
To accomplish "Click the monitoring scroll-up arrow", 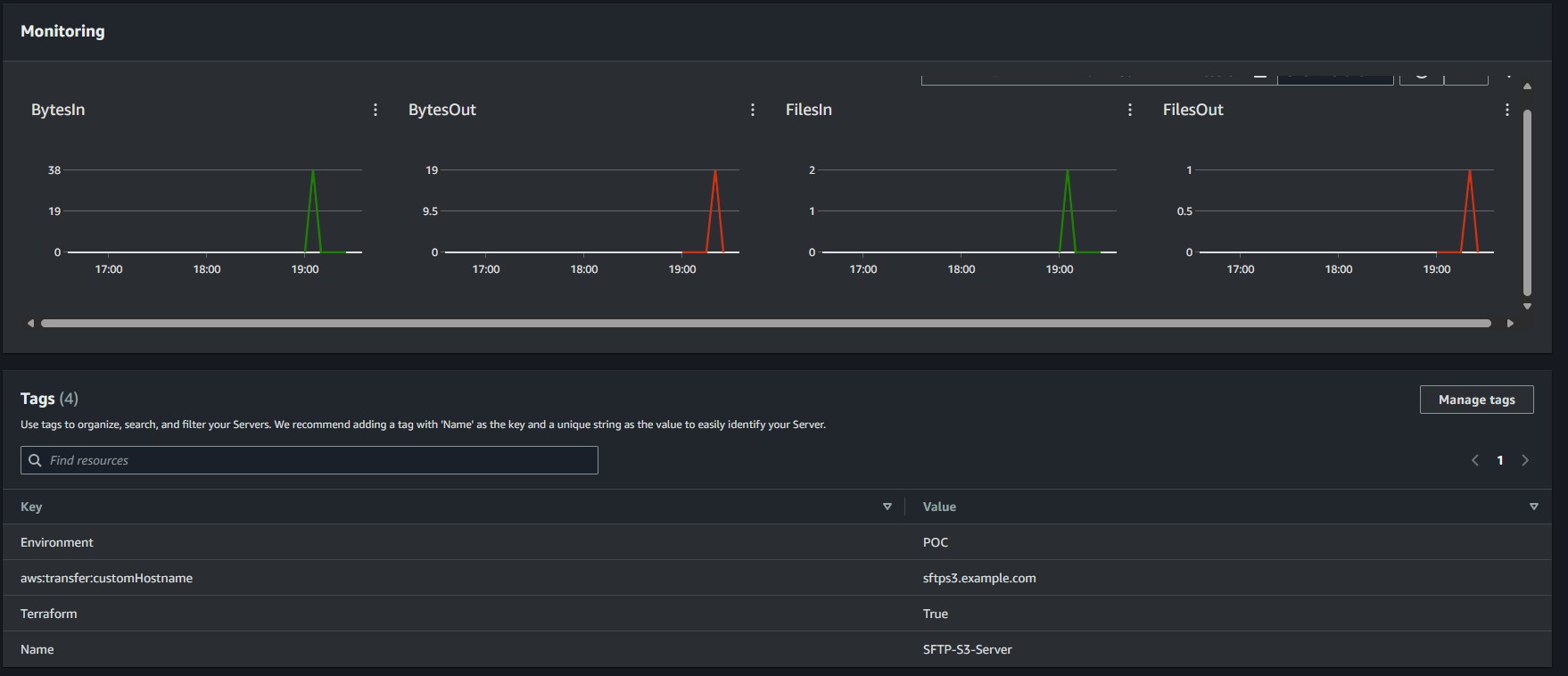I will pyautogui.click(x=1527, y=87).
